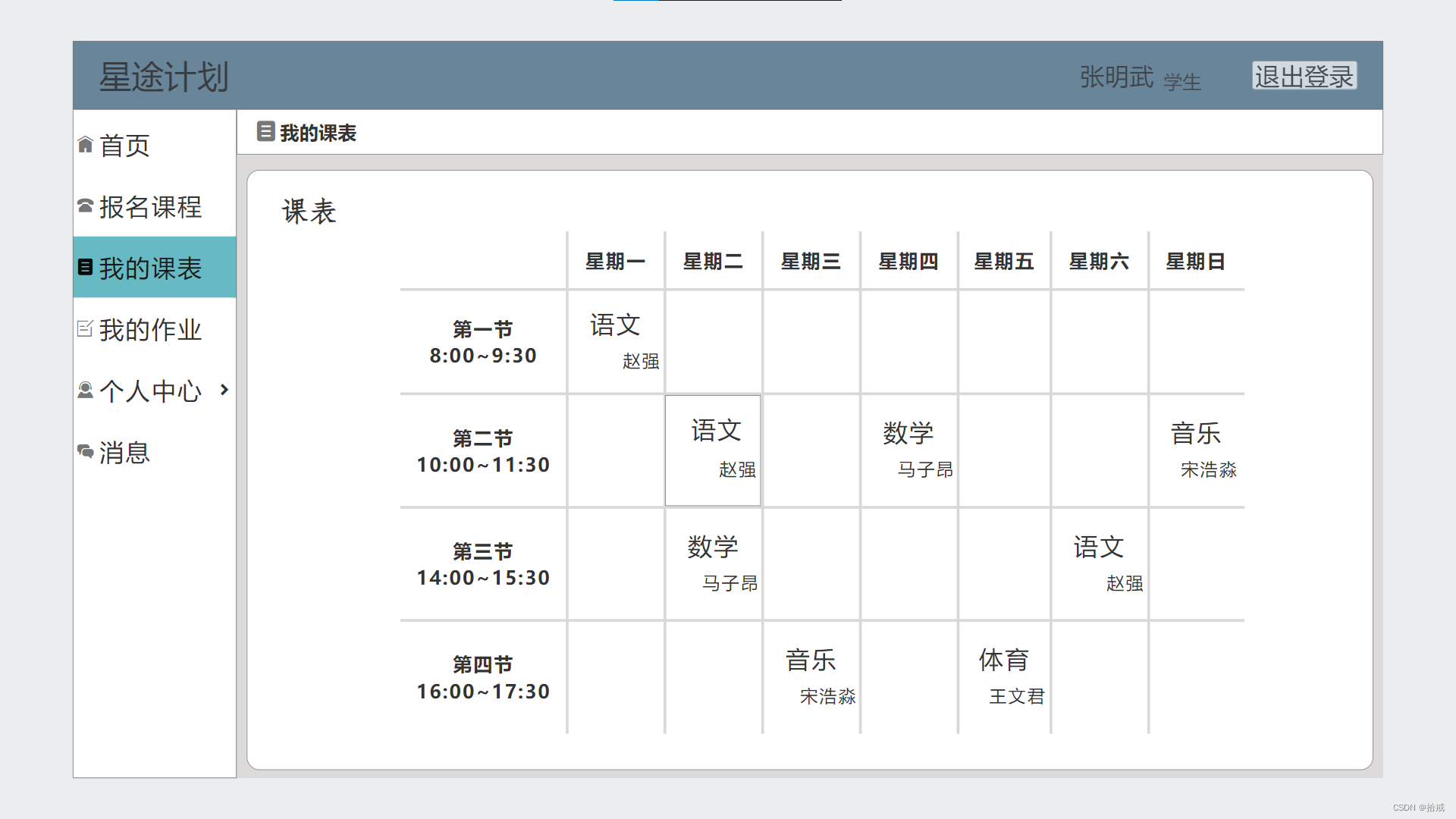Click the home icon beside 首页
This screenshot has width=1456, height=819.
pyautogui.click(x=85, y=145)
